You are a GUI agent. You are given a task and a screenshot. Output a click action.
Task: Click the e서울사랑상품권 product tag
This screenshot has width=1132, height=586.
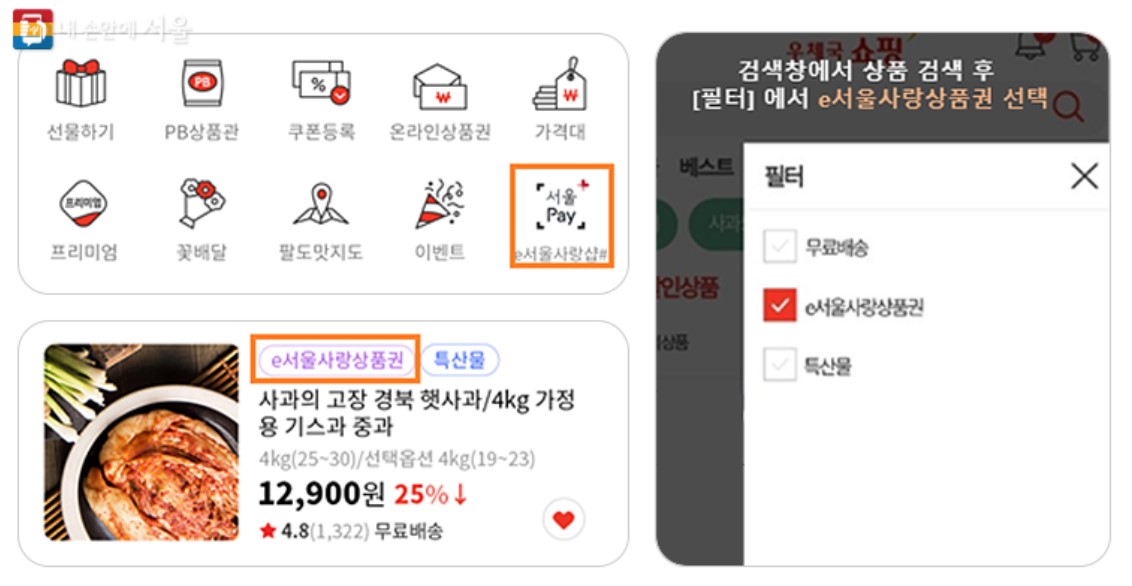click(x=336, y=359)
